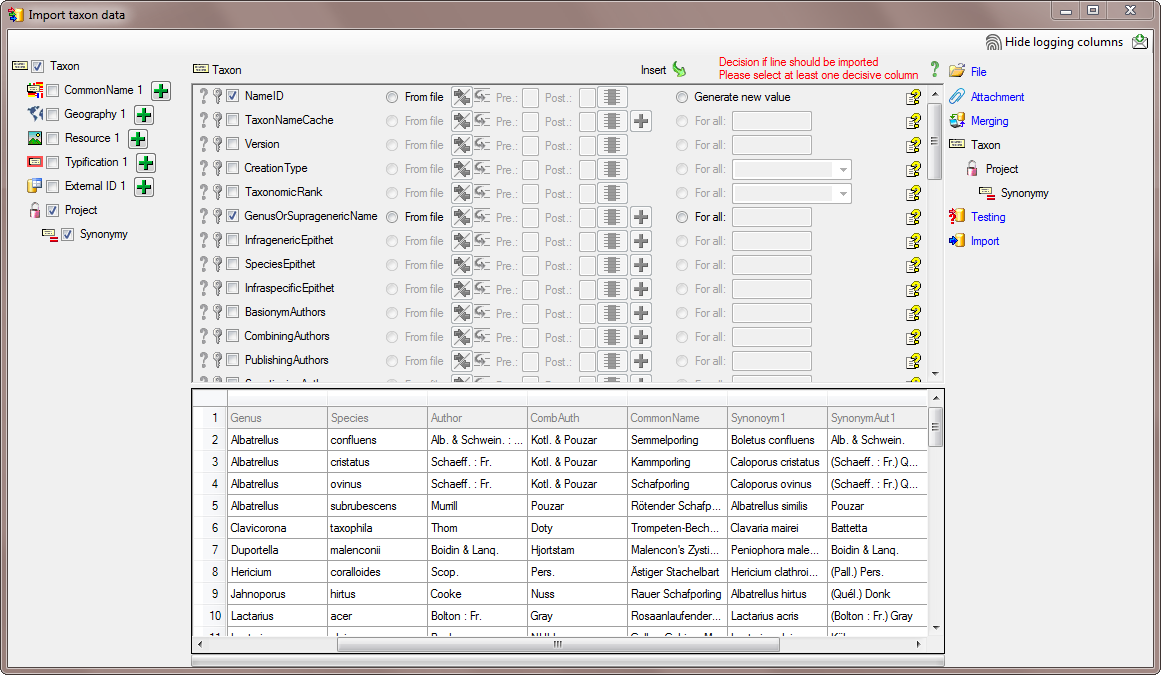1161x675 pixels.
Task: Enable the TaxonNameCache checkbox
Action: point(232,120)
